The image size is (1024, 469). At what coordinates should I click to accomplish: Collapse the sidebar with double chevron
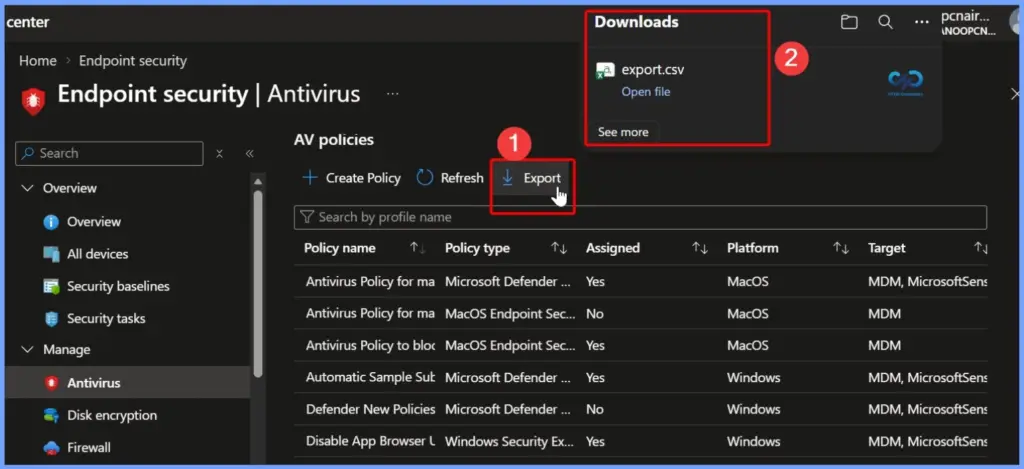249,154
